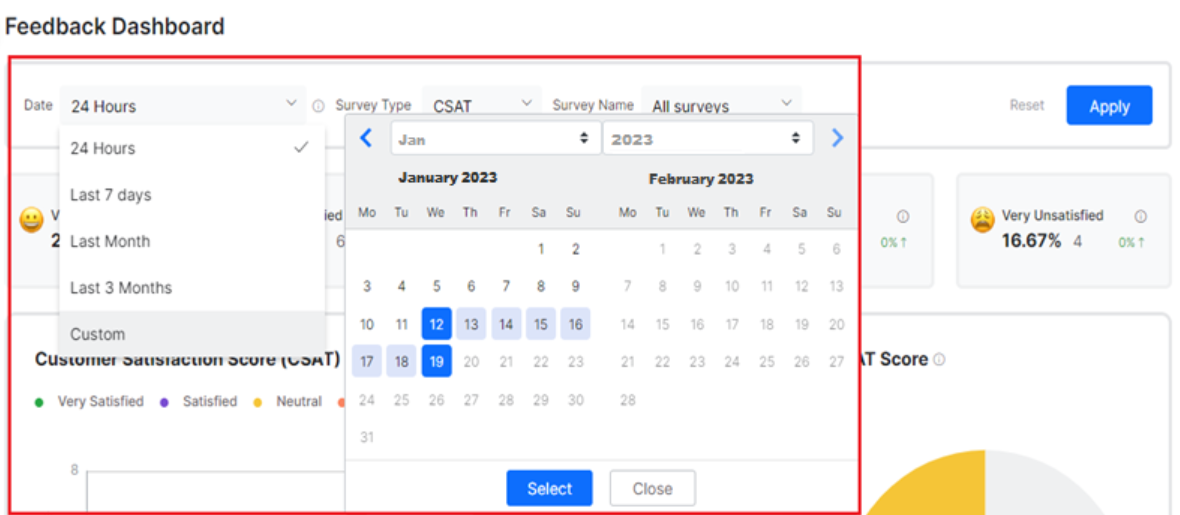Screen dimensions: 1180x515
Task: Confirm date range with Select button
Action: point(549,489)
